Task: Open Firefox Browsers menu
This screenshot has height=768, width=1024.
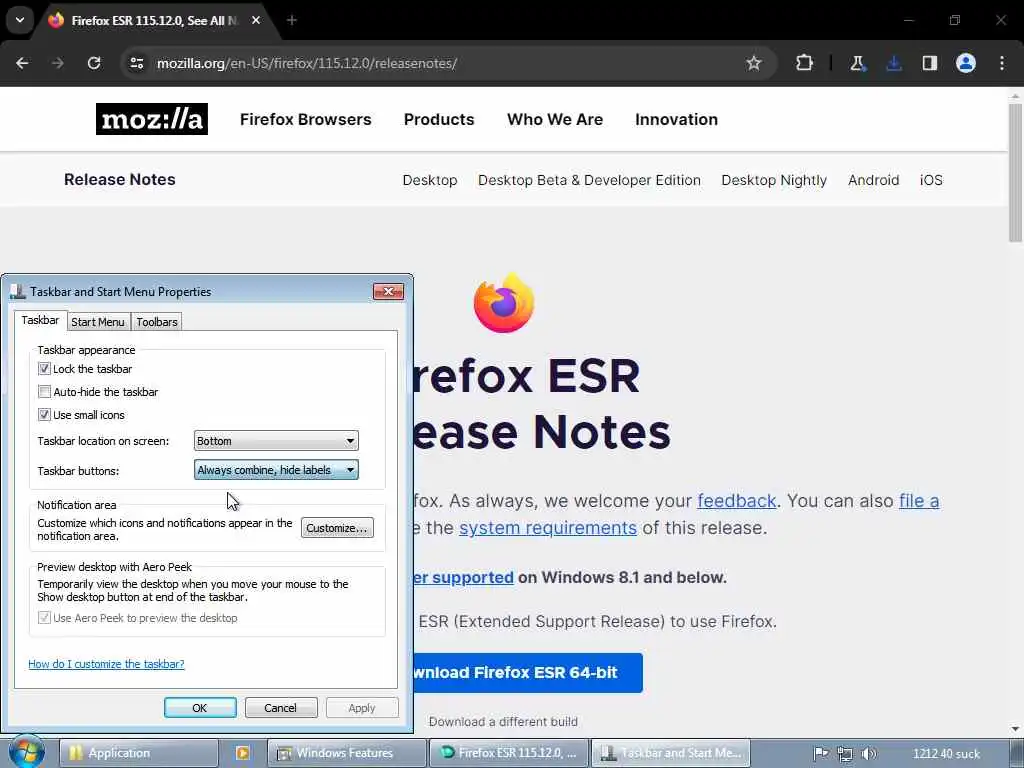Action: pyautogui.click(x=306, y=120)
